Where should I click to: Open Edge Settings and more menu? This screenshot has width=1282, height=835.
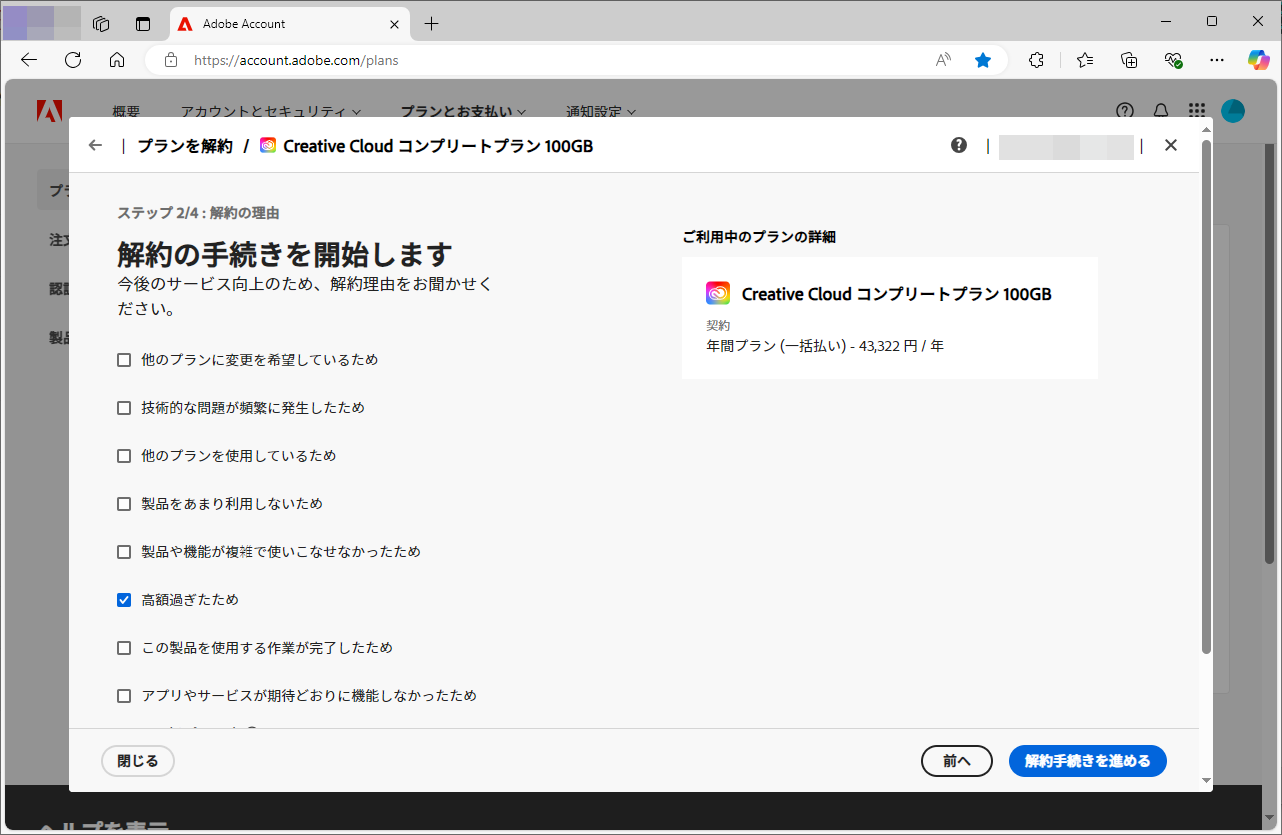pos(1217,60)
